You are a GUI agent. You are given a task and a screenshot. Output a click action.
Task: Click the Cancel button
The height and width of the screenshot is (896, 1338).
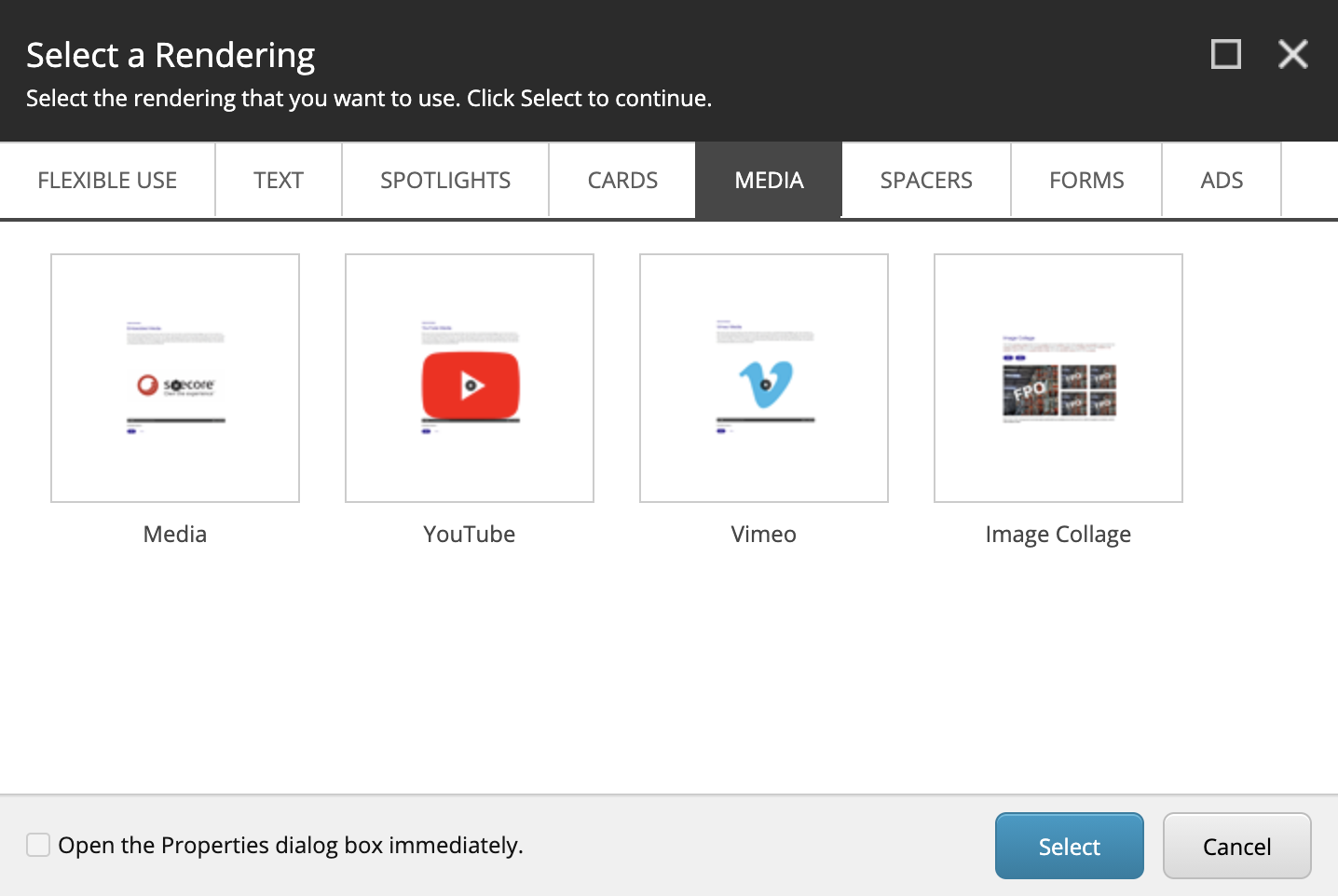[x=1236, y=846]
